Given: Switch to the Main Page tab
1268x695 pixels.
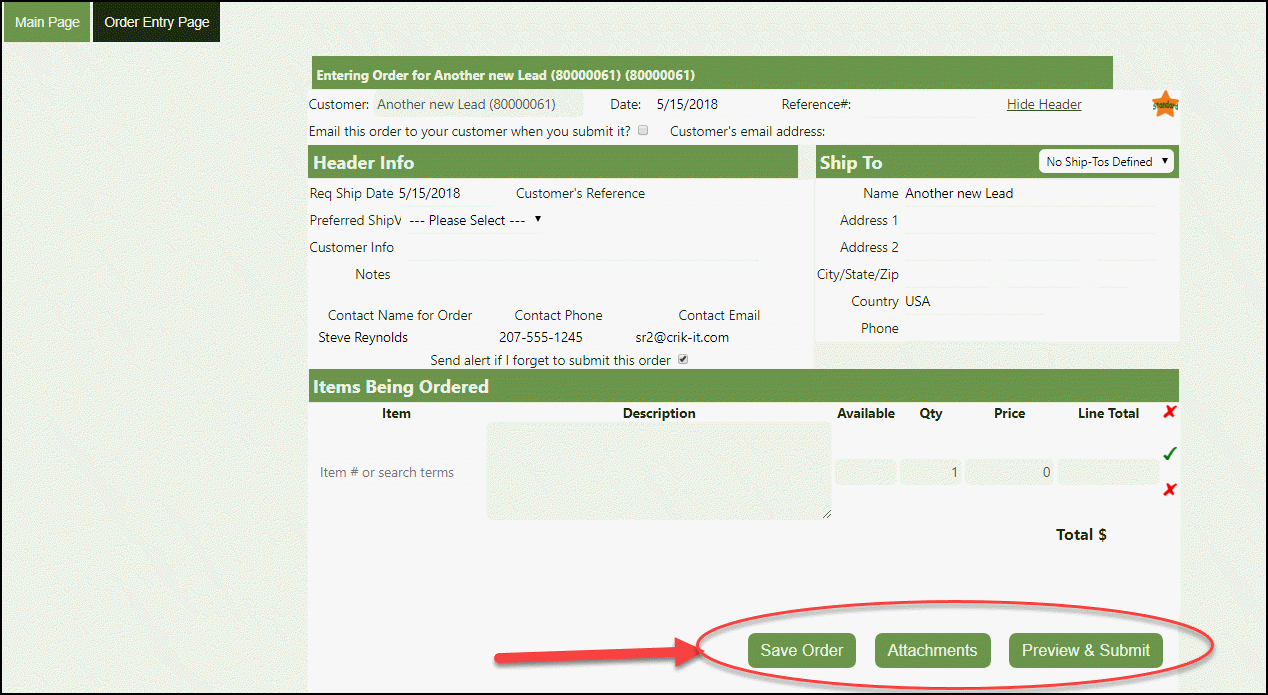Looking at the screenshot, I should tap(47, 22).
